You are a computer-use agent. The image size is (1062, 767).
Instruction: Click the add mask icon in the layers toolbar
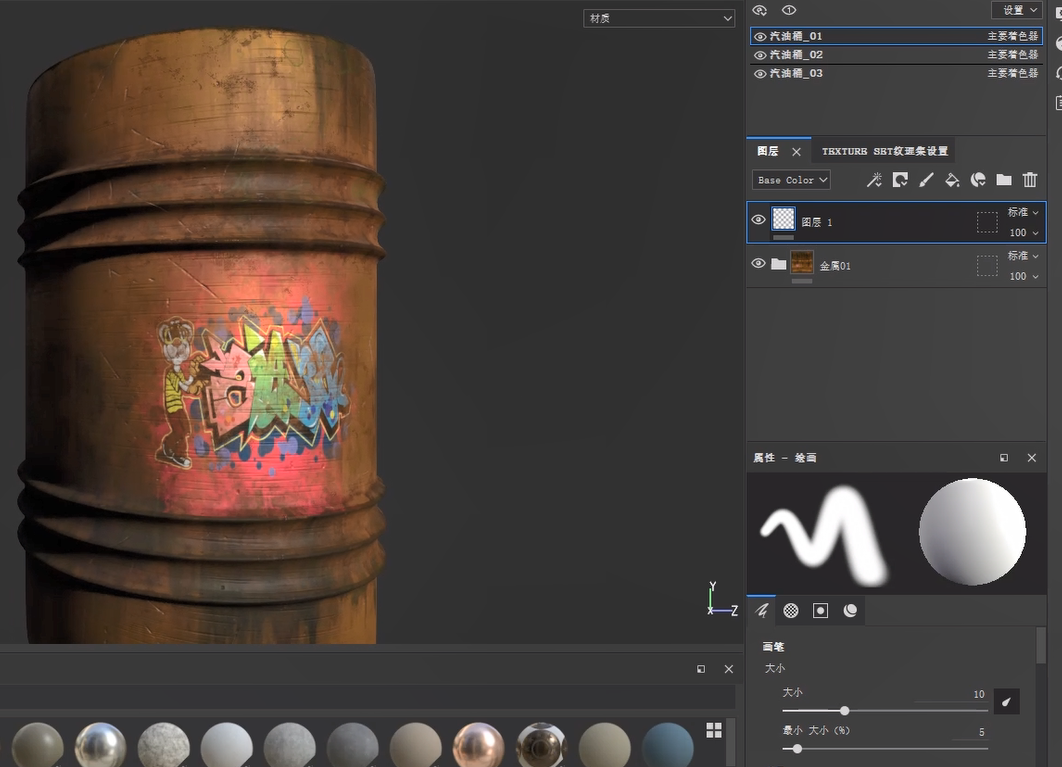click(900, 180)
